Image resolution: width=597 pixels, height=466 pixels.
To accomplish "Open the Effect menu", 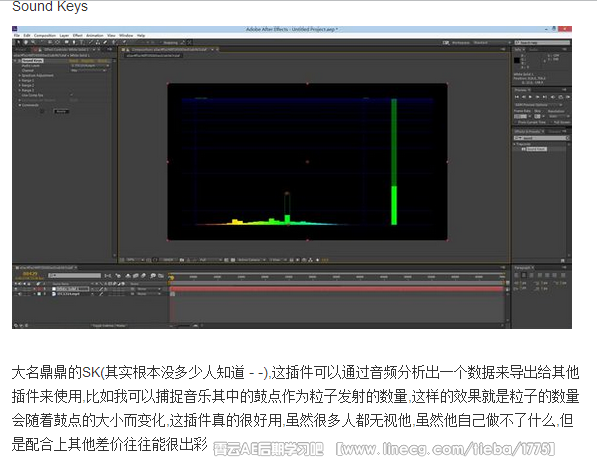I will [78, 35].
